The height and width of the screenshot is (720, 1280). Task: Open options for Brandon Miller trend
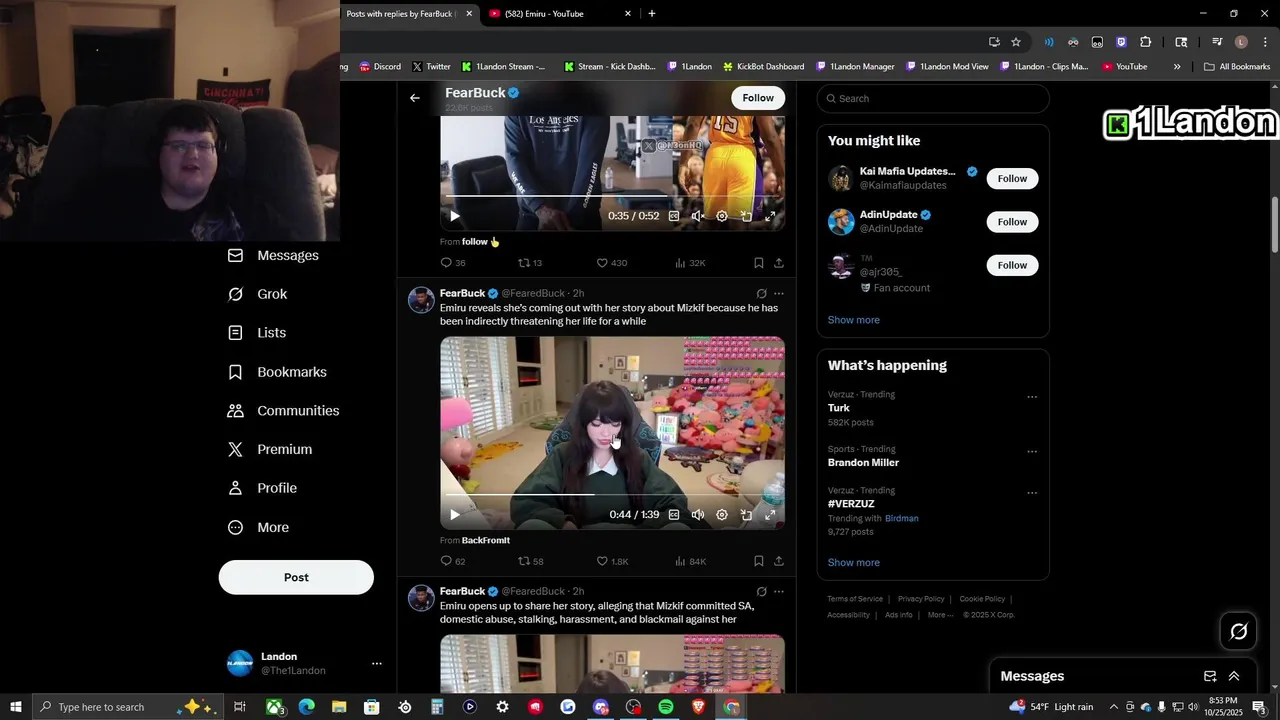(1032, 452)
